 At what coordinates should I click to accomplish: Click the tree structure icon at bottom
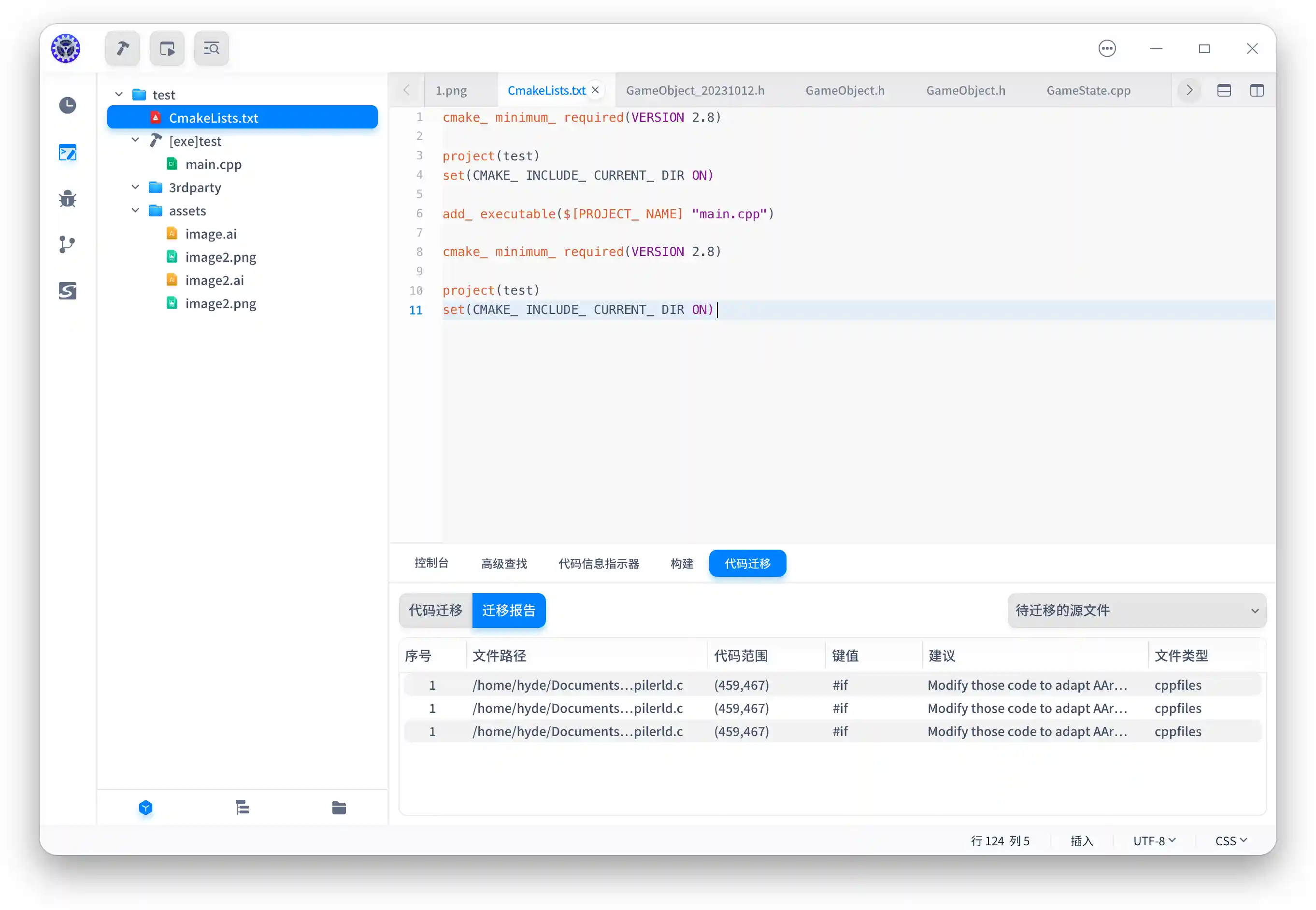tap(243, 808)
